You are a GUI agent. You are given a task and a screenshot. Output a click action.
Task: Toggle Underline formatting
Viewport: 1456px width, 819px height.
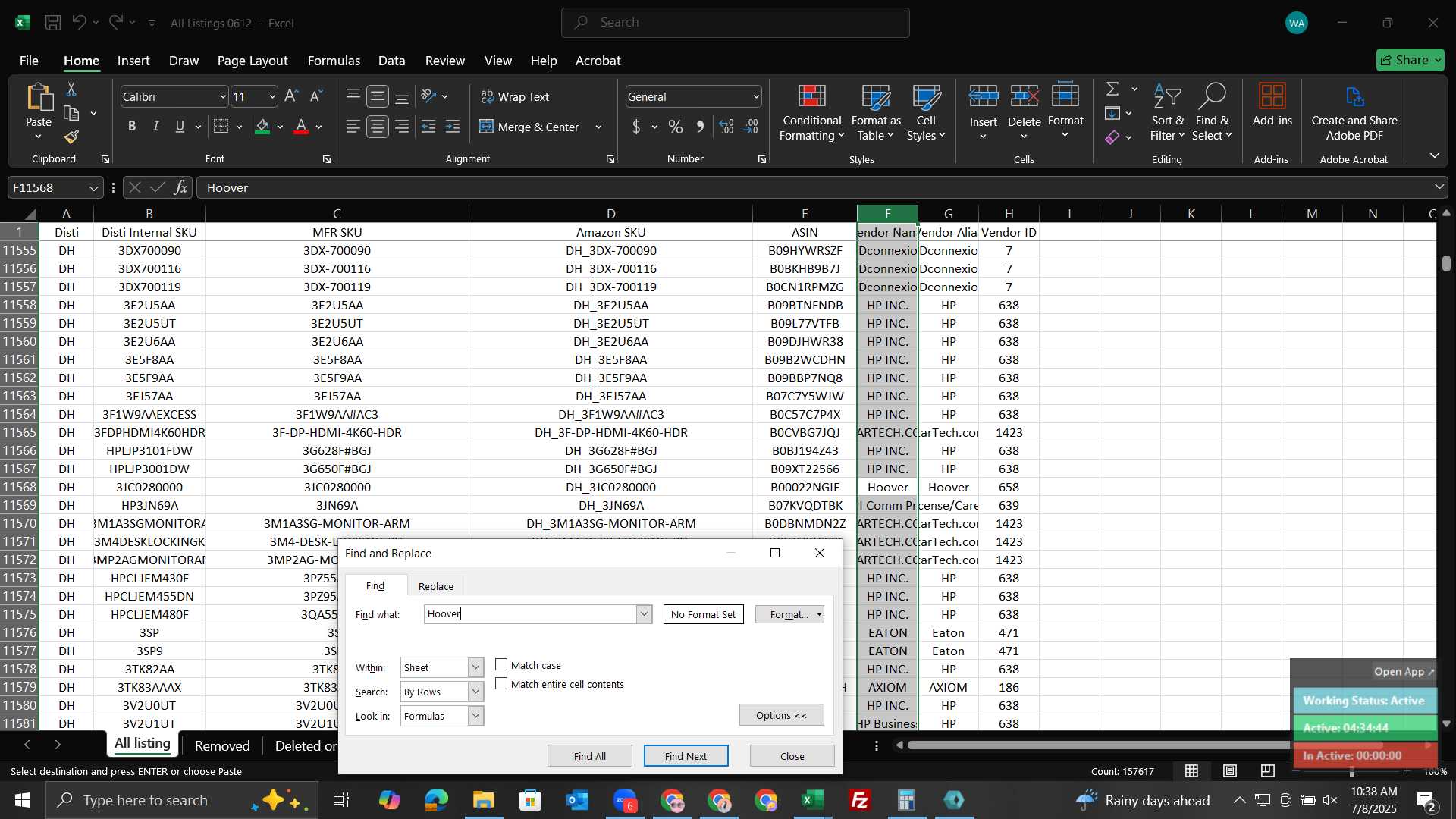click(x=180, y=127)
